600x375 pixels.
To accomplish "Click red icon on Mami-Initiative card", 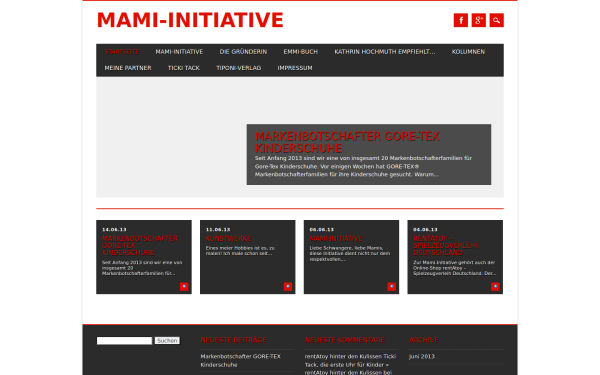I will [391, 286].
